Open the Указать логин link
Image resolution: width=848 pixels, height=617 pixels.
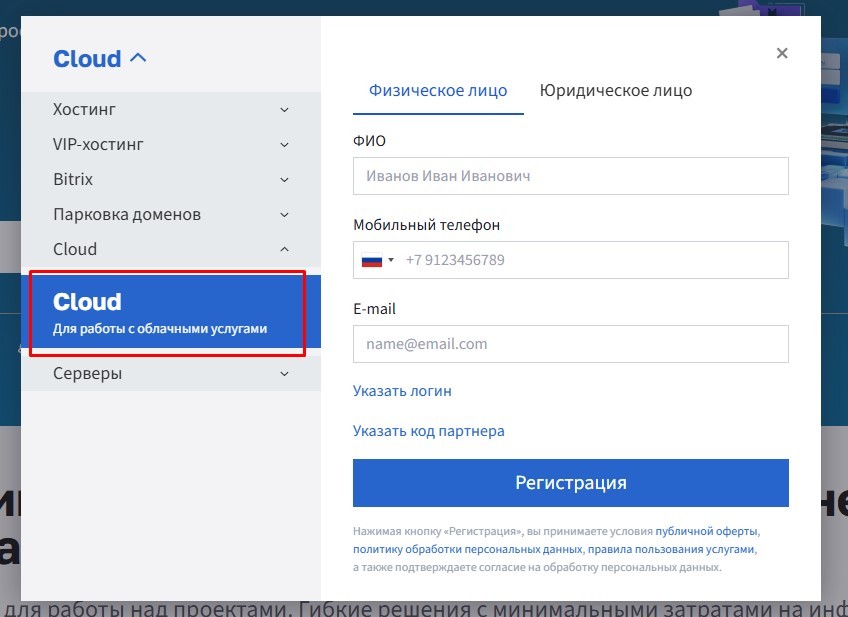tap(402, 391)
